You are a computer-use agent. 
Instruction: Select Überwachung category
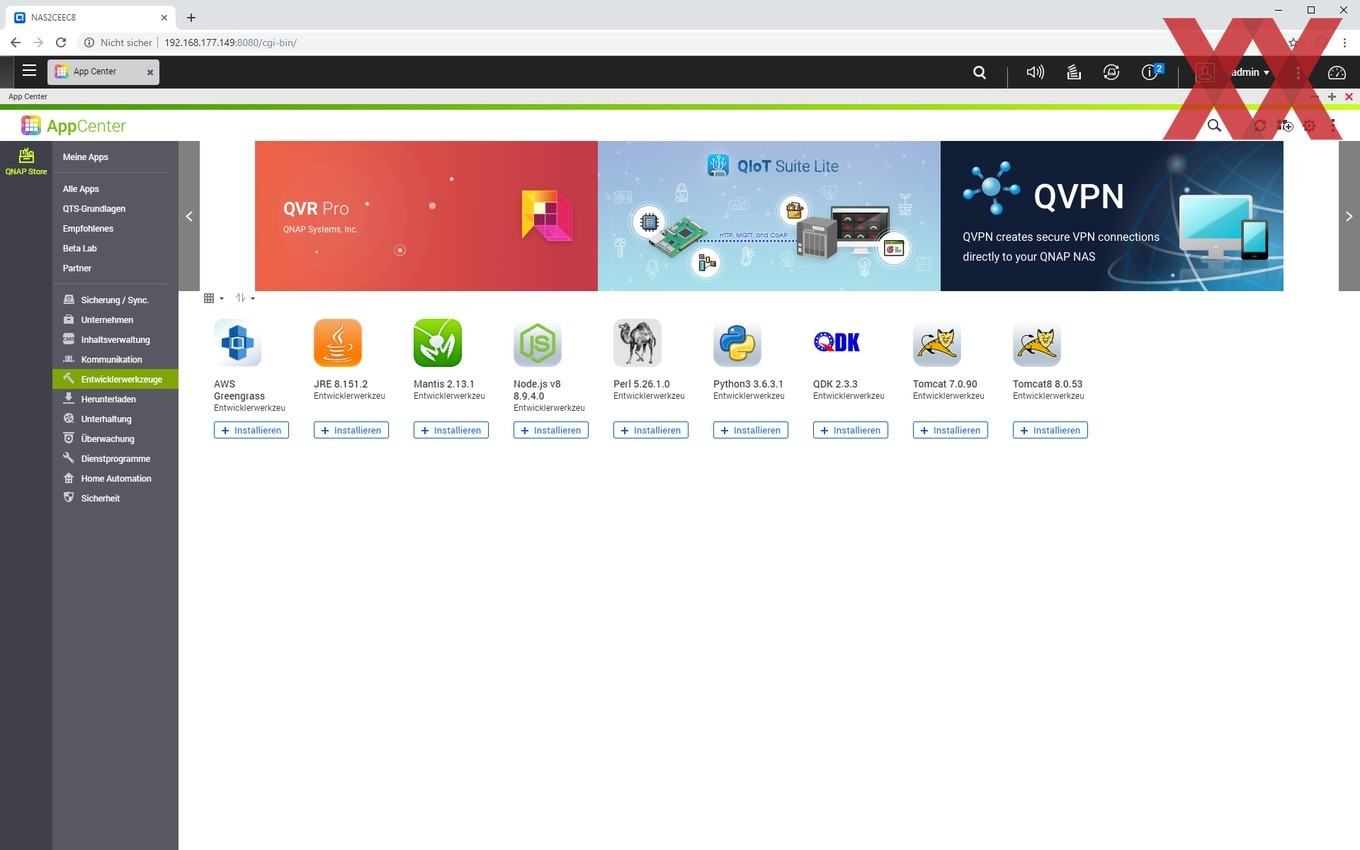pos(115,439)
